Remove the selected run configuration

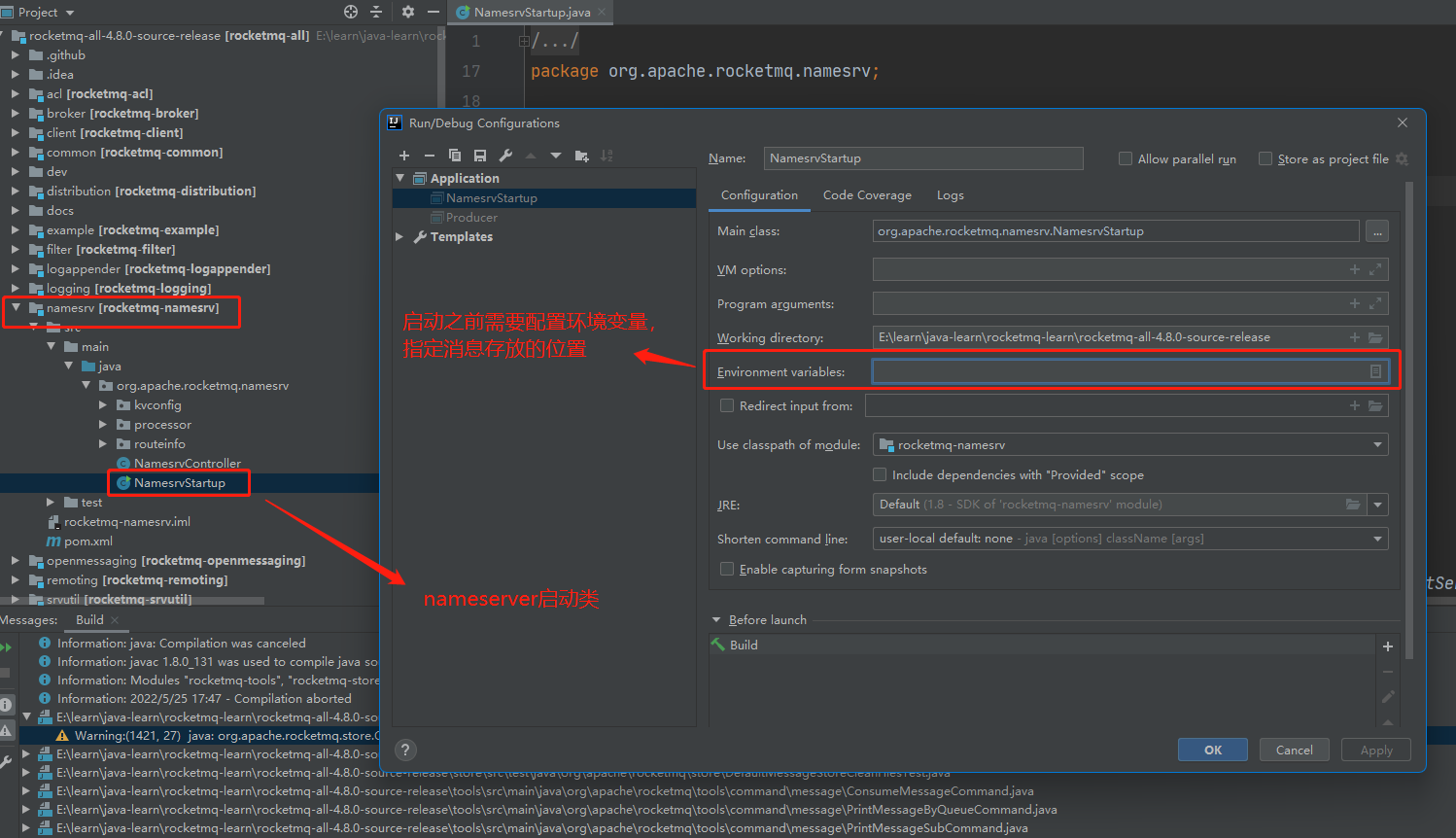430,156
